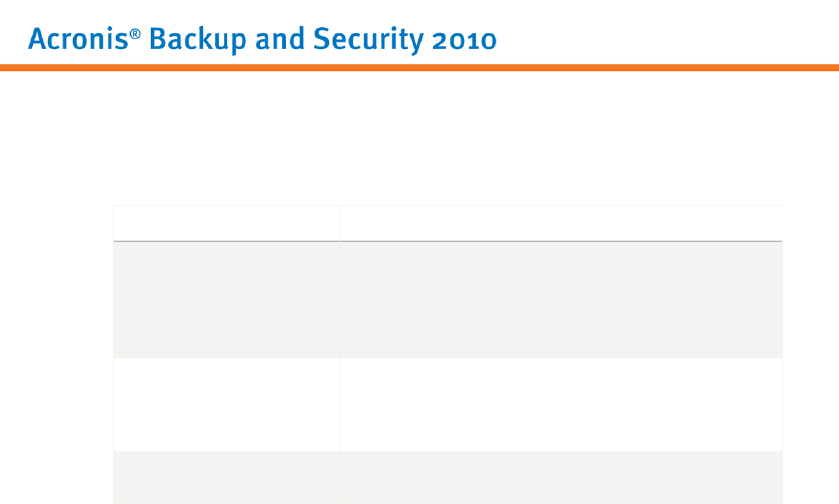This screenshot has height=504, width=839.
Task: Click the white middle row's right cell
Action: (560, 404)
